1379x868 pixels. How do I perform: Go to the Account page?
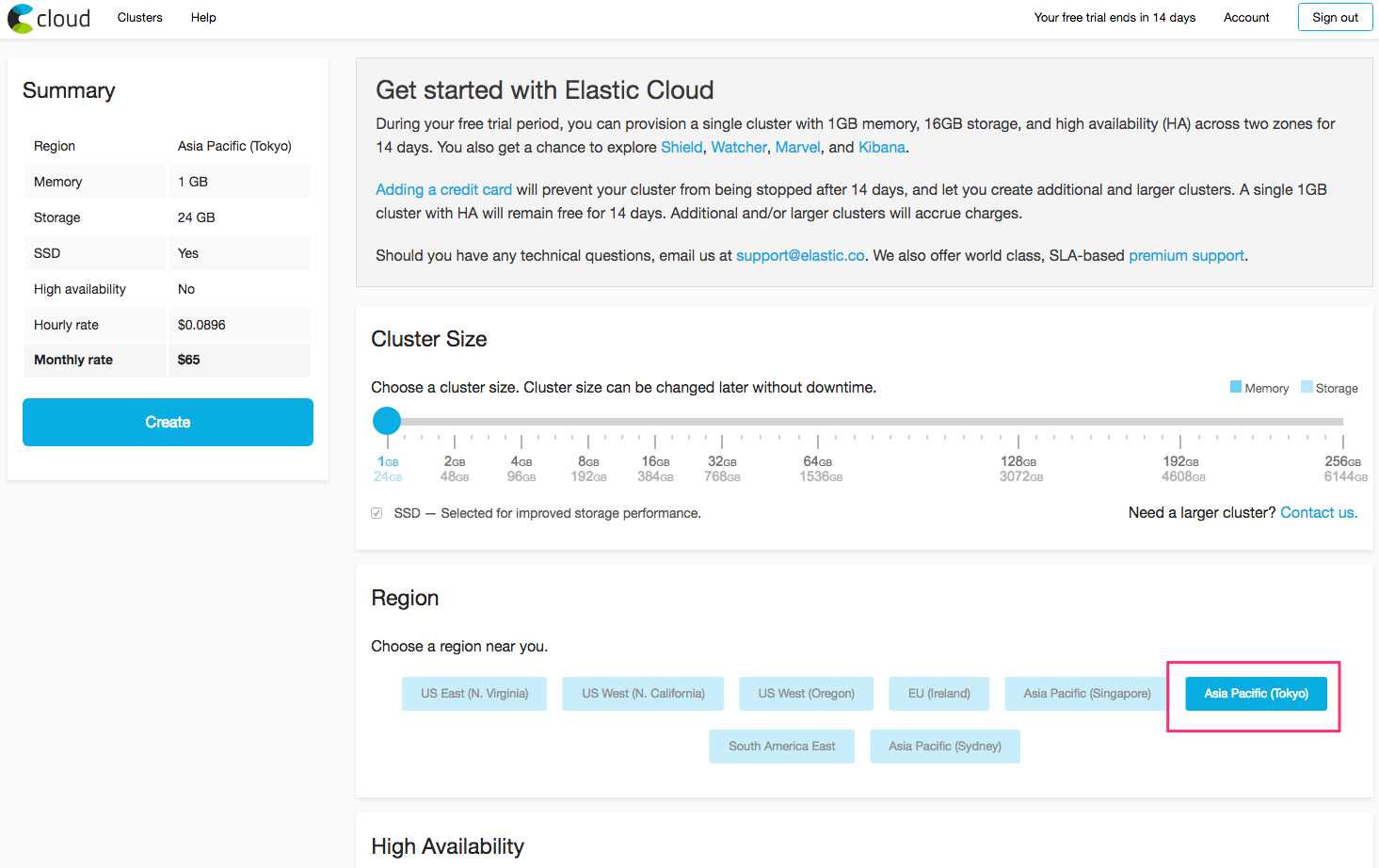[x=1245, y=18]
